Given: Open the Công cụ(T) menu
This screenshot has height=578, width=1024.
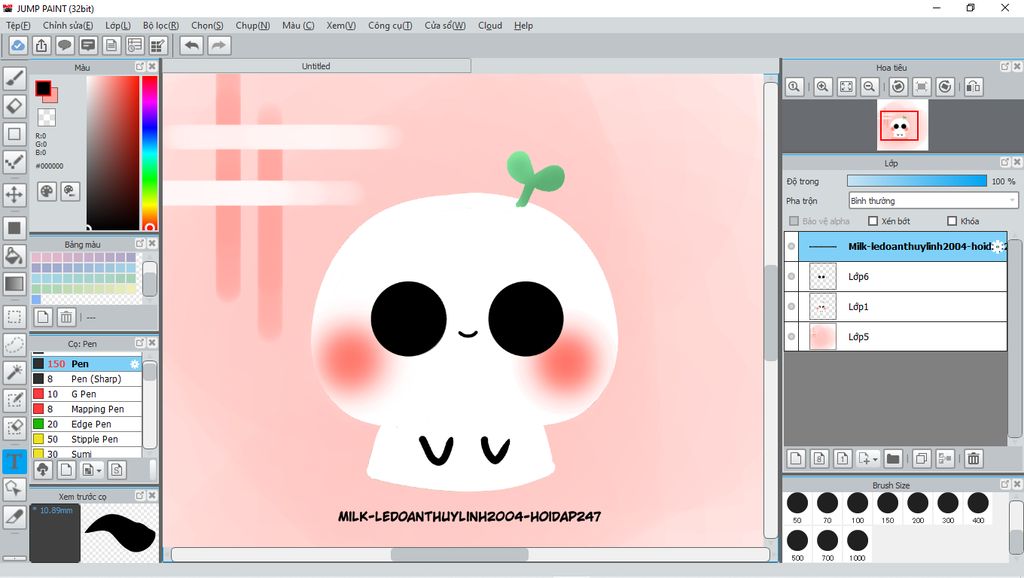Looking at the screenshot, I should [x=390, y=25].
